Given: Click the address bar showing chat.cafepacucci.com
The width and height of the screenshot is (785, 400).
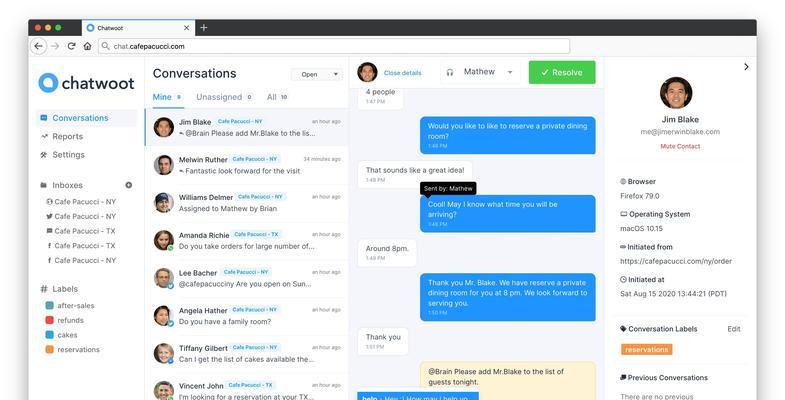Looking at the screenshot, I should coord(334,46).
